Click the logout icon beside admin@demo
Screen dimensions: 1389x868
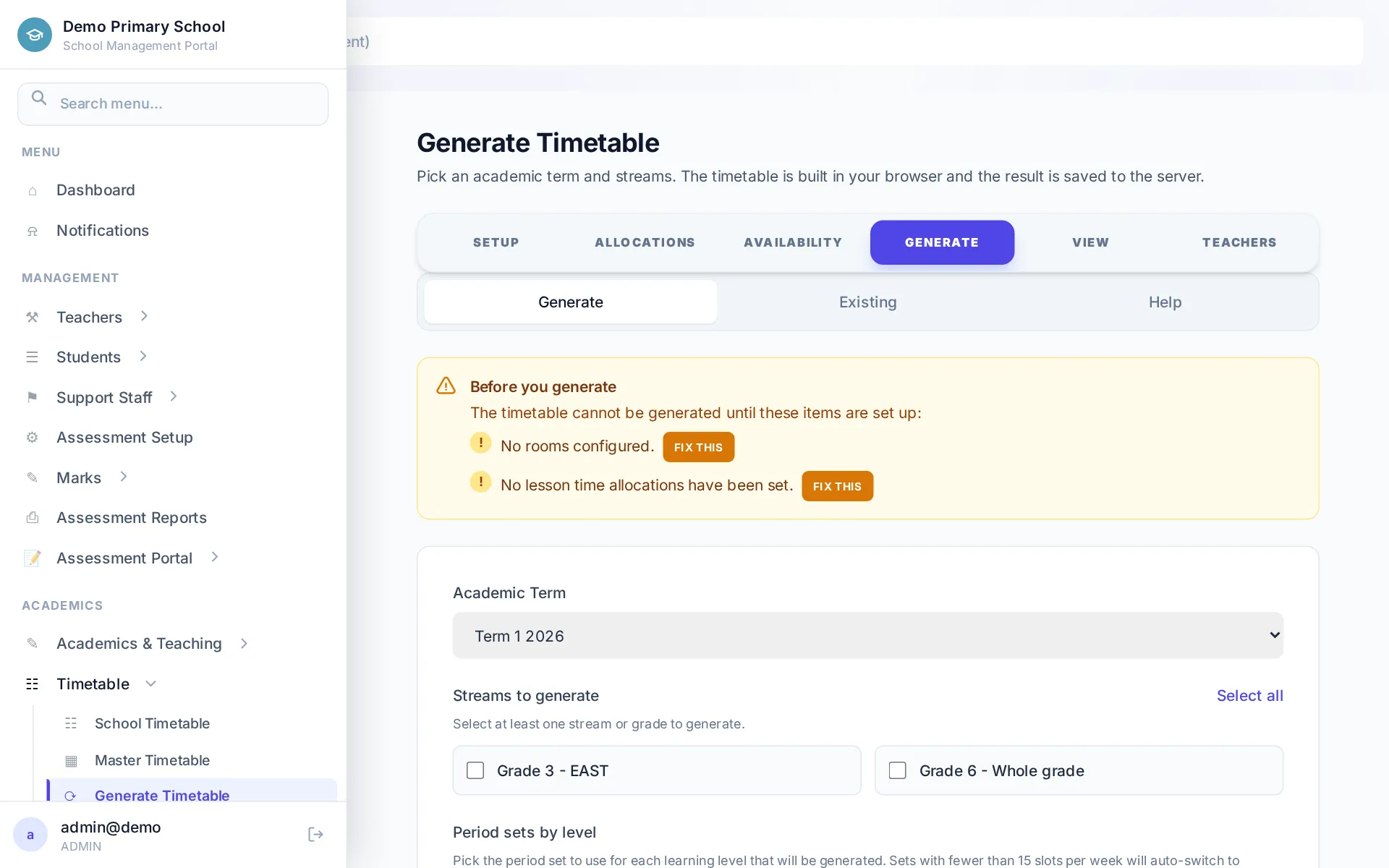click(315, 835)
